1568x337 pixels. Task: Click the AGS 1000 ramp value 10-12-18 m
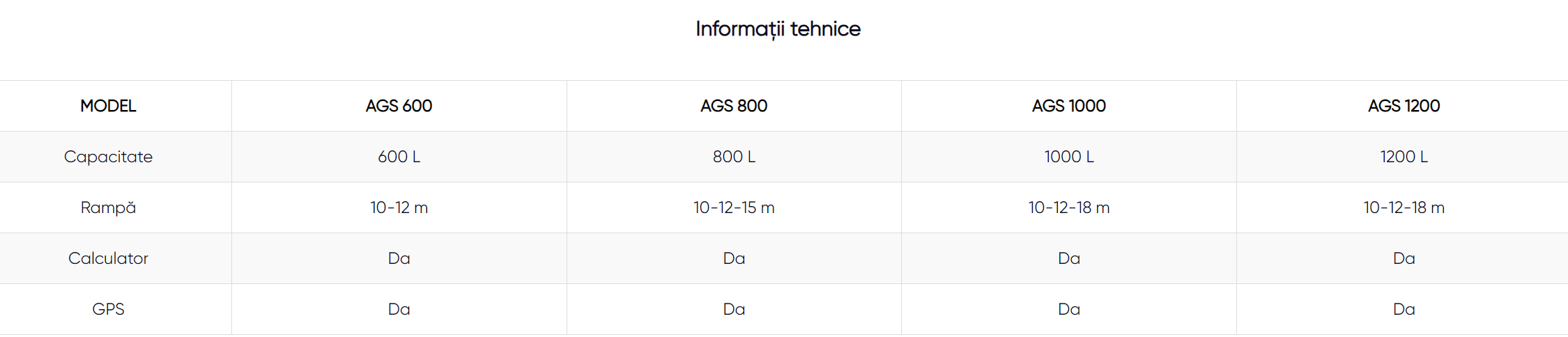1068,207
